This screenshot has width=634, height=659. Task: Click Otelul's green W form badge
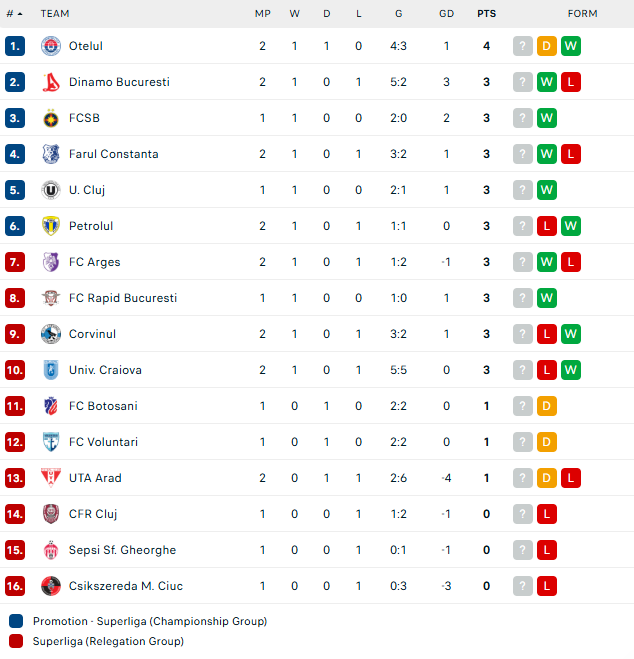point(571,46)
